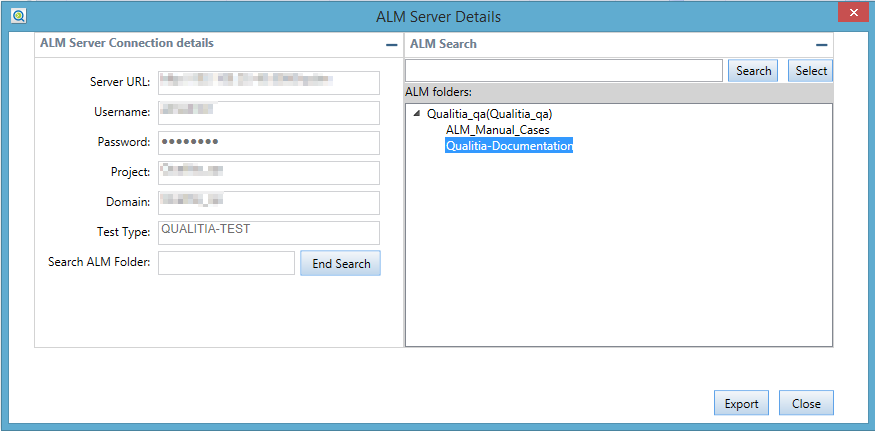
Task: Collapse the ALM Server Connection details panel
Action: pyautogui.click(x=391, y=45)
